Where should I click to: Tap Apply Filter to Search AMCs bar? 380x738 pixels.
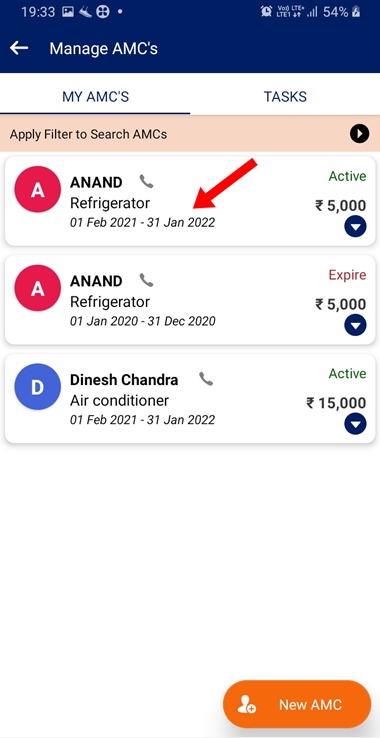coord(190,134)
